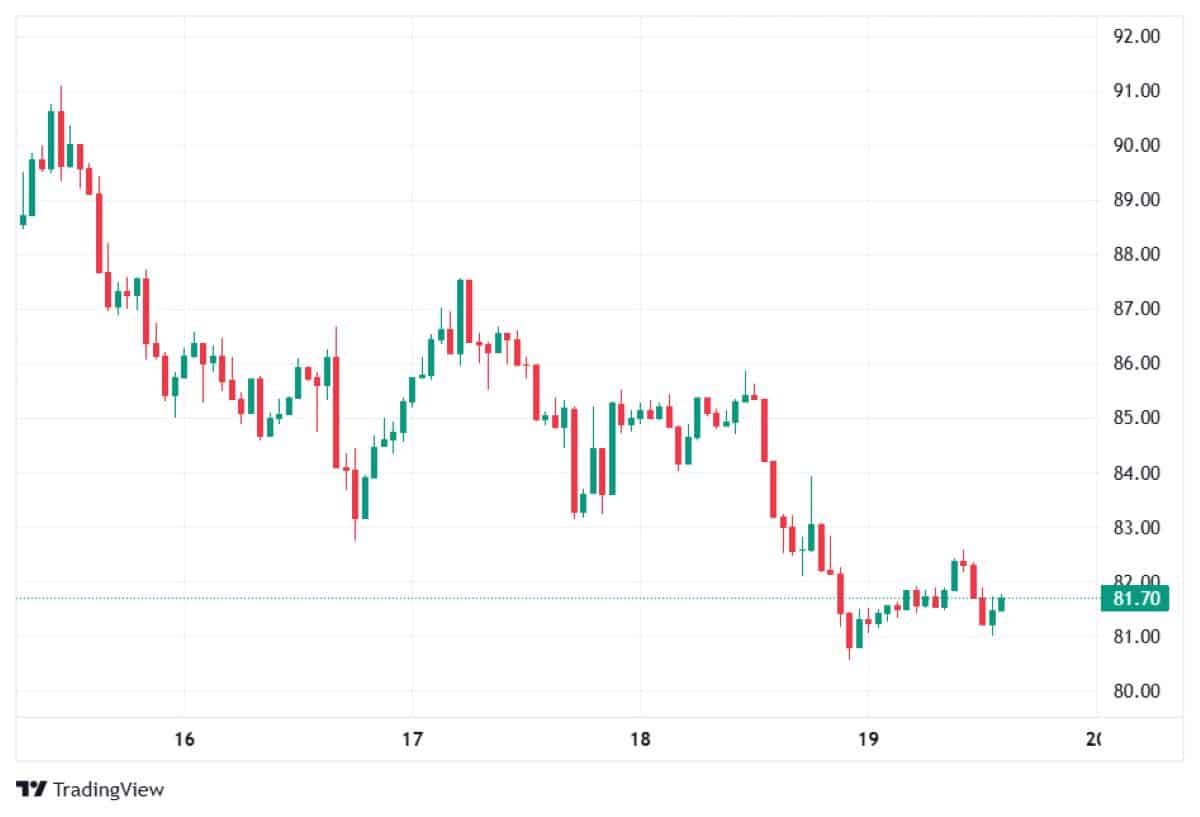Click the lowest candle near 80.60
Screen dimensions: 1200x817
(849, 630)
